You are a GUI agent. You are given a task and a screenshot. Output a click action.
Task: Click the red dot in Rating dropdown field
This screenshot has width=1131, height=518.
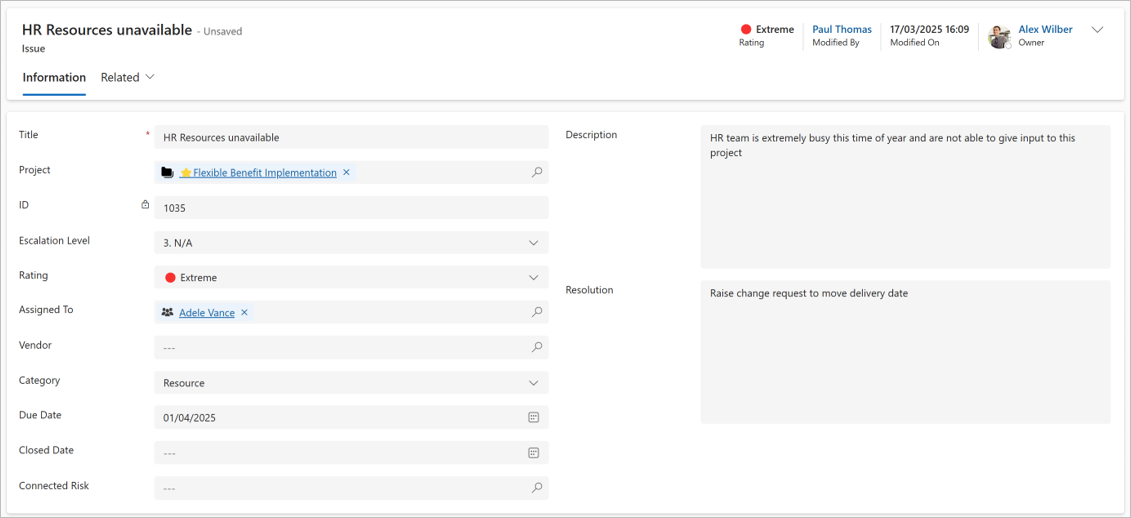point(170,278)
